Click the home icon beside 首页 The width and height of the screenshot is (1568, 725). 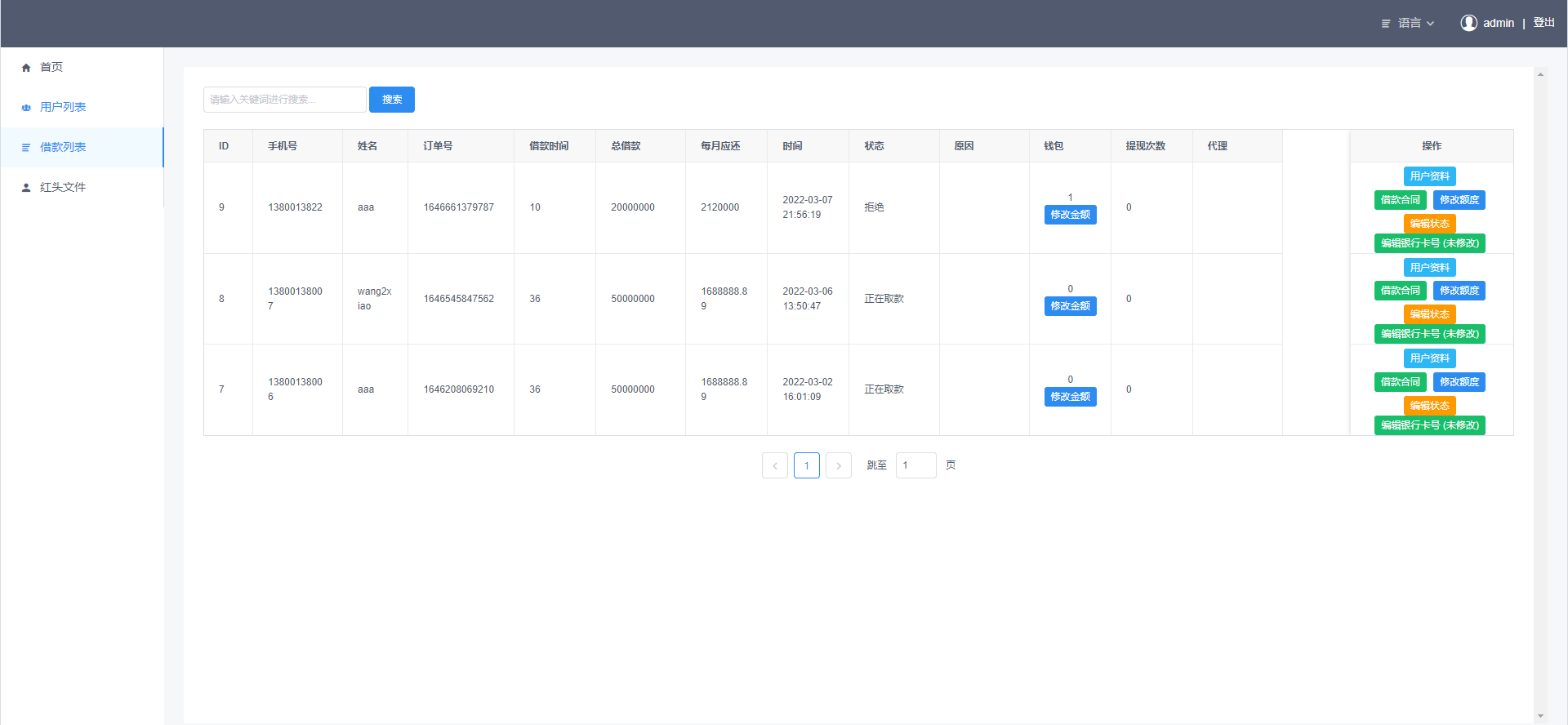[x=26, y=68]
